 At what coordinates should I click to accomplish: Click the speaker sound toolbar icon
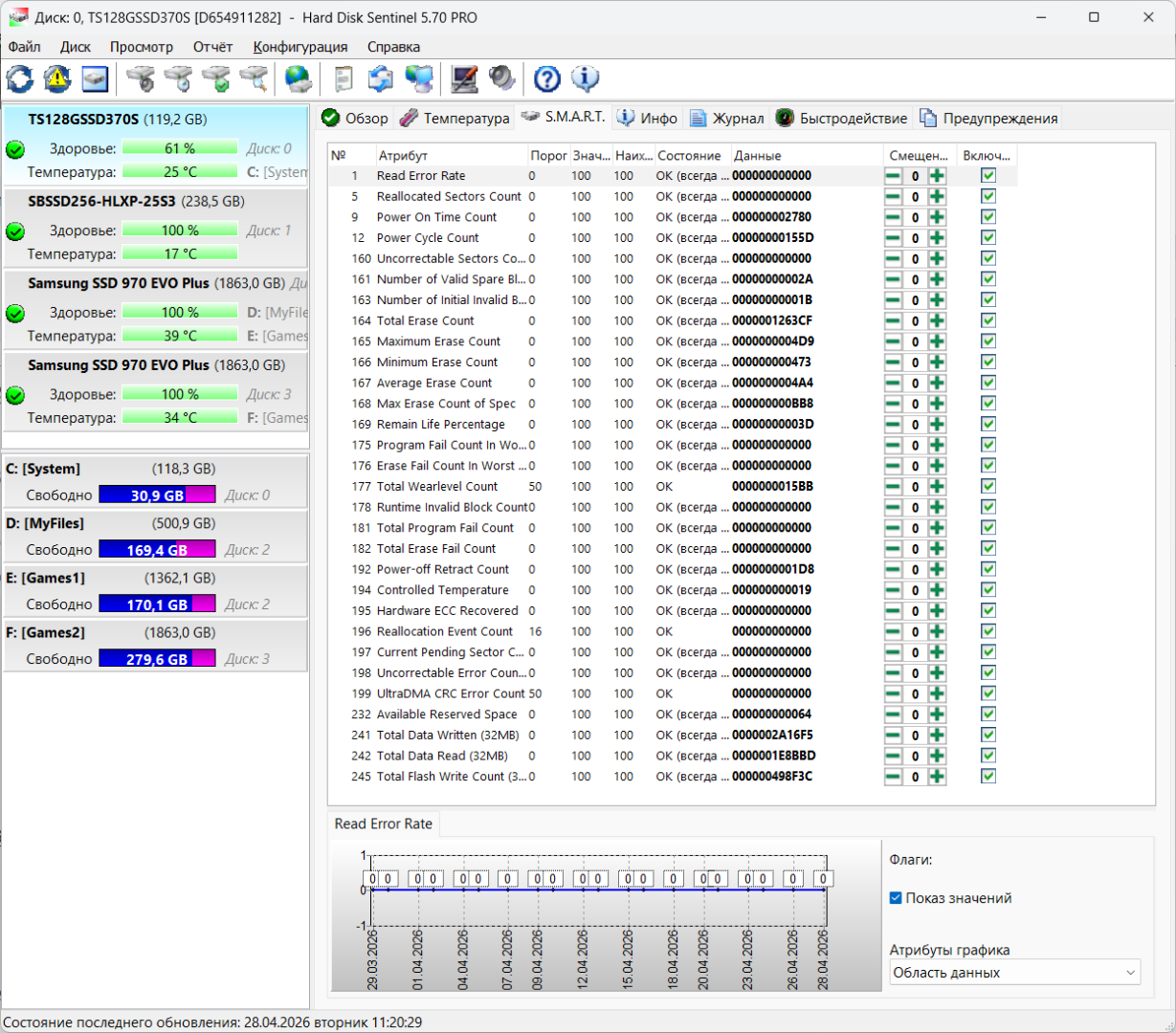pyautogui.click(x=501, y=78)
